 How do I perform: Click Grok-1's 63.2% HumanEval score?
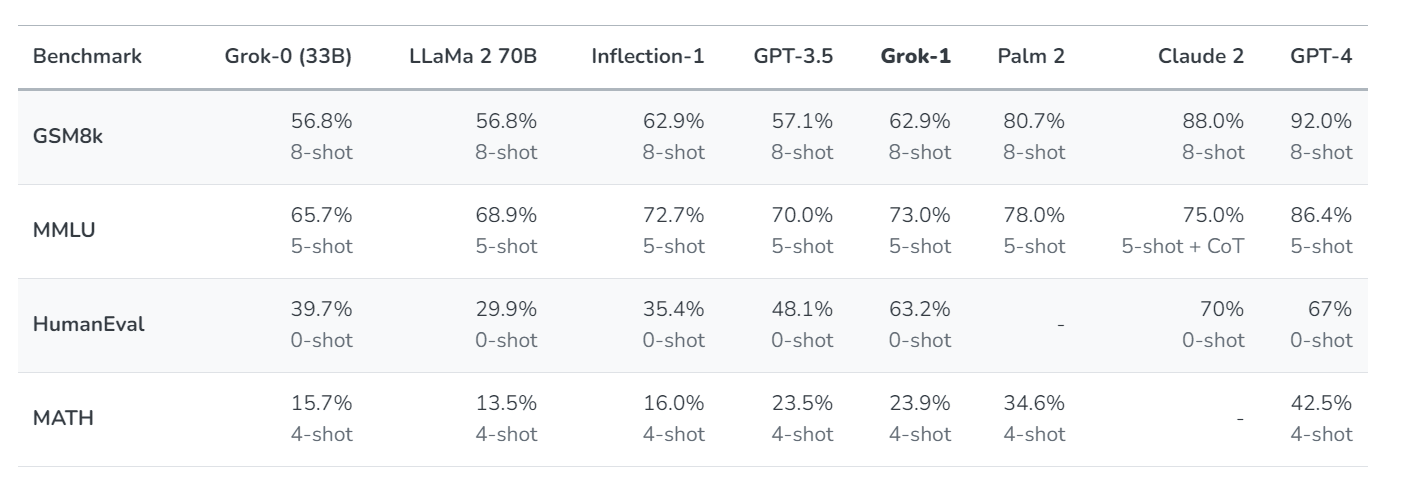[x=920, y=309]
